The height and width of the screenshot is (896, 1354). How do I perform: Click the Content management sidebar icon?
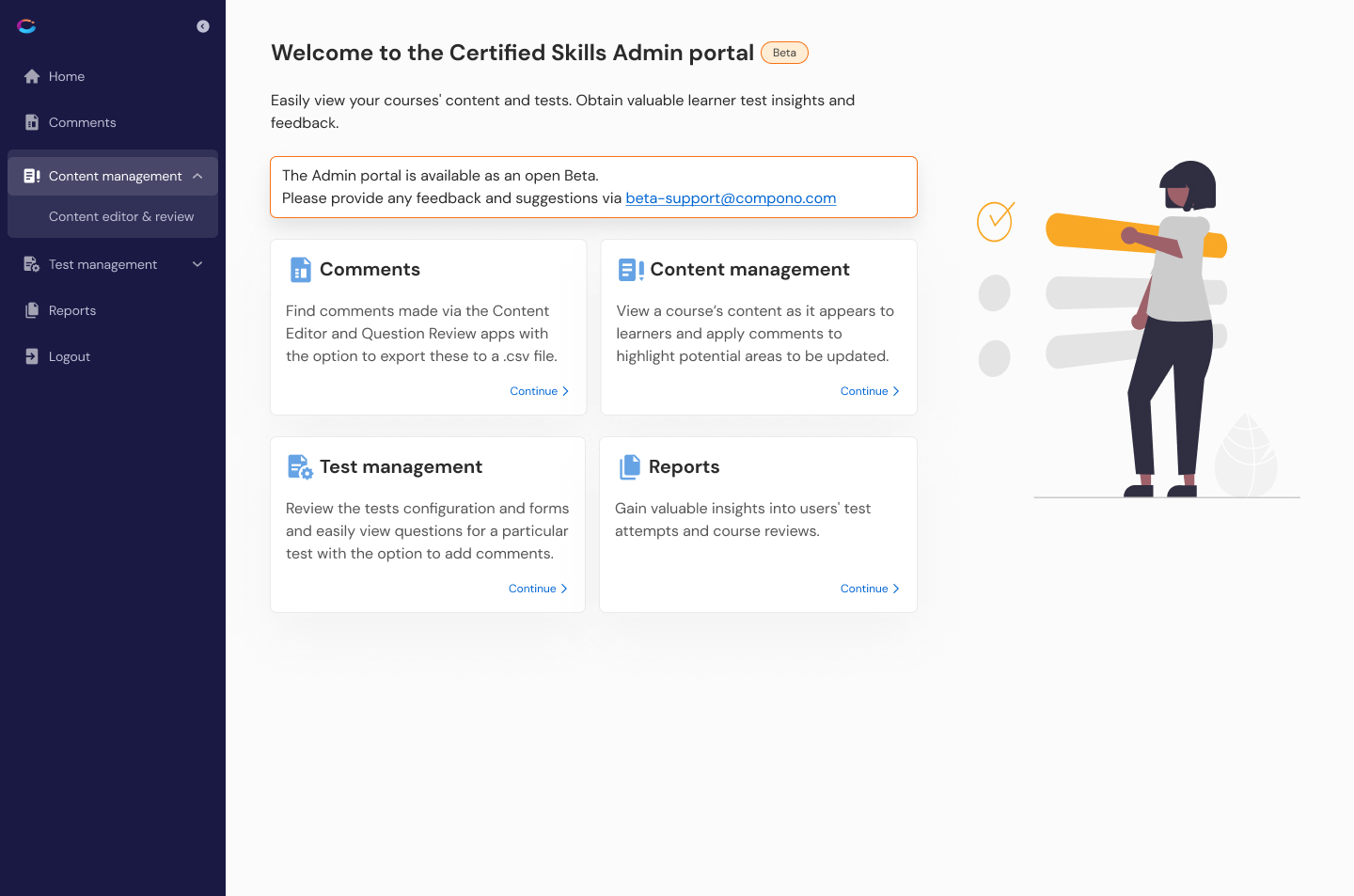pos(32,176)
